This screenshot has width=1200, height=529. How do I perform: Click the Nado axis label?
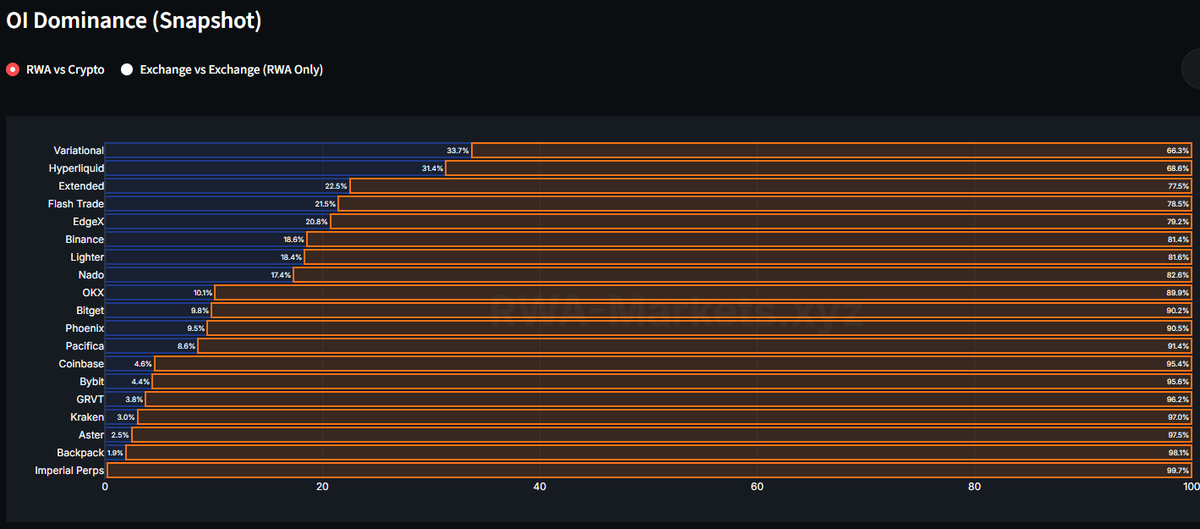coord(91,275)
